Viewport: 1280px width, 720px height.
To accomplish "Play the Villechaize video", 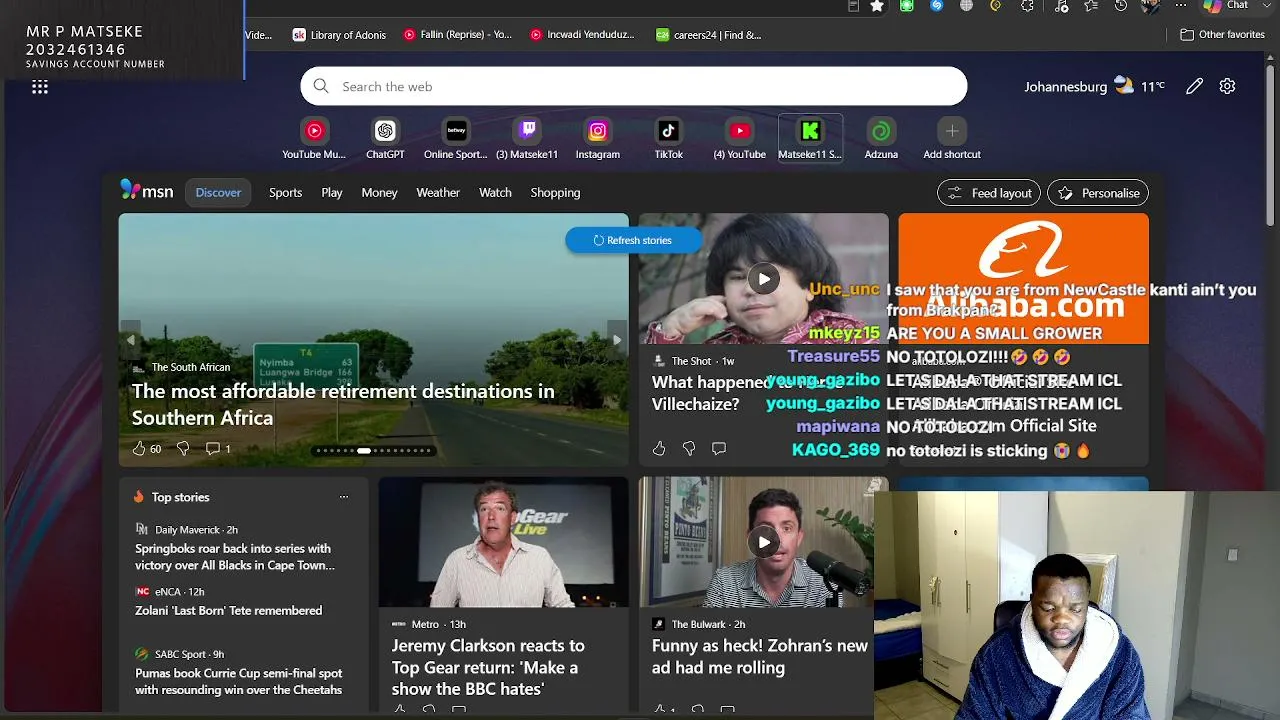I will 764,279.
